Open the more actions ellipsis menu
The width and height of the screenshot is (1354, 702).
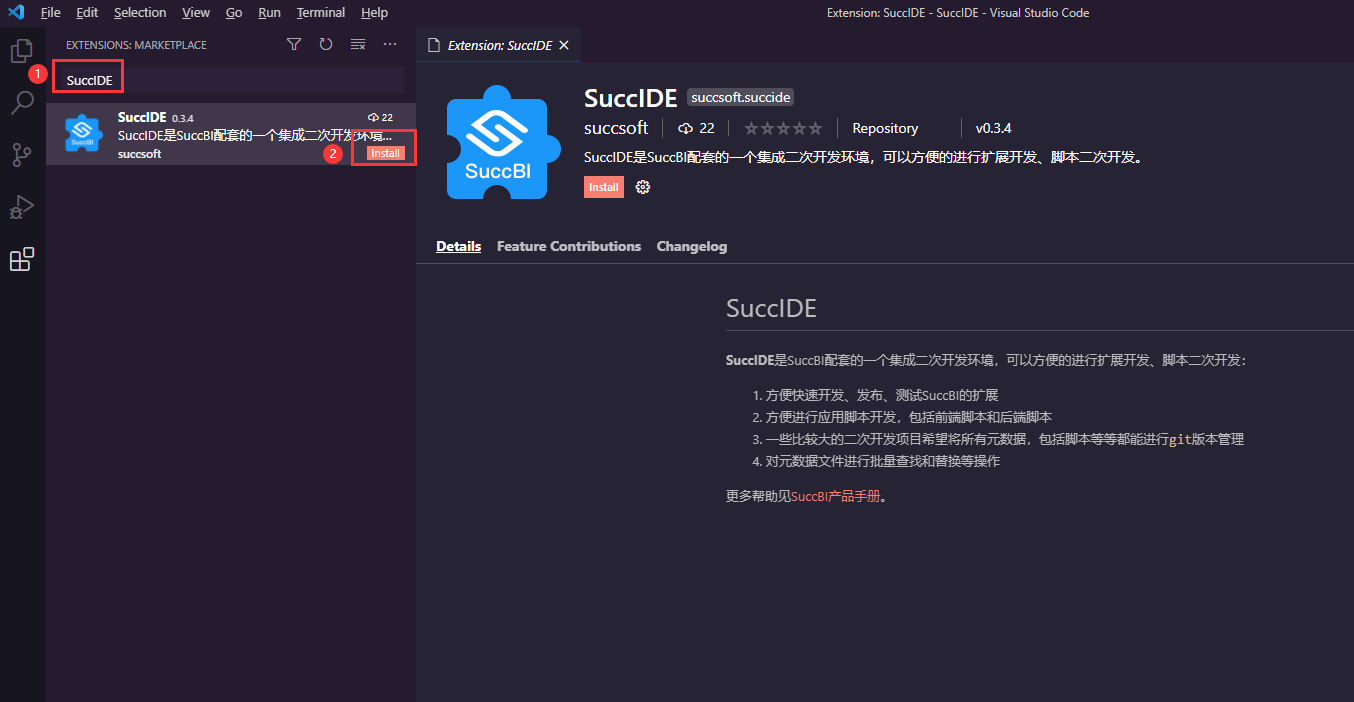pyautogui.click(x=390, y=45)
